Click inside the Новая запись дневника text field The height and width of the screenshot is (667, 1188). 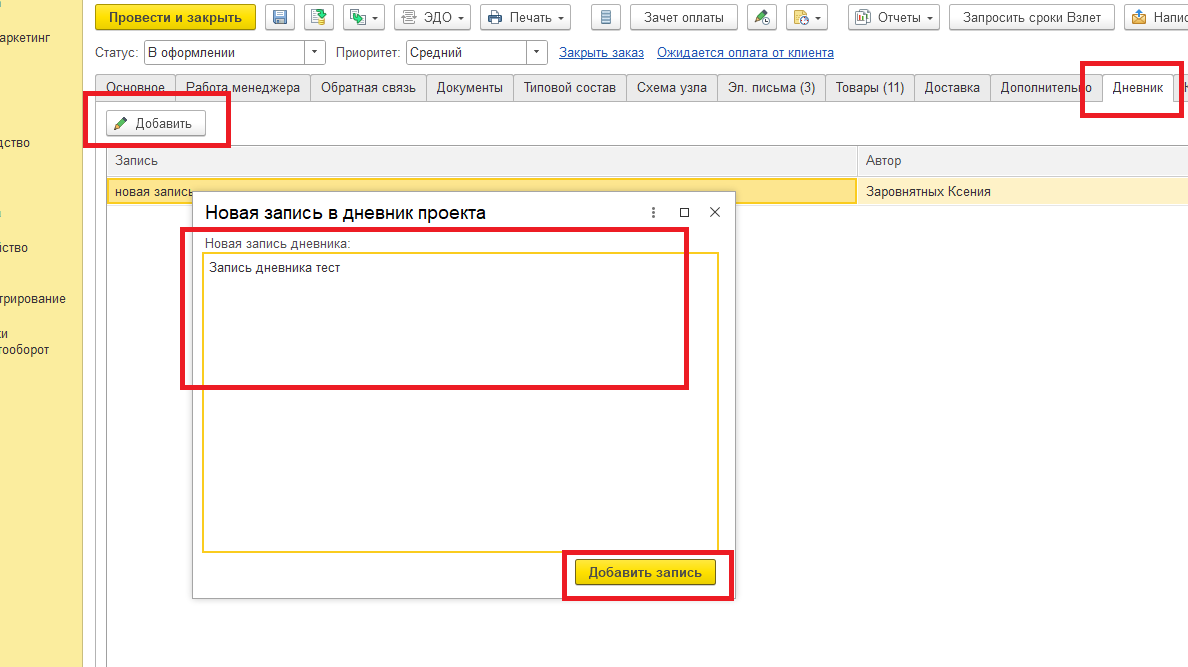[x=461, y=402]
